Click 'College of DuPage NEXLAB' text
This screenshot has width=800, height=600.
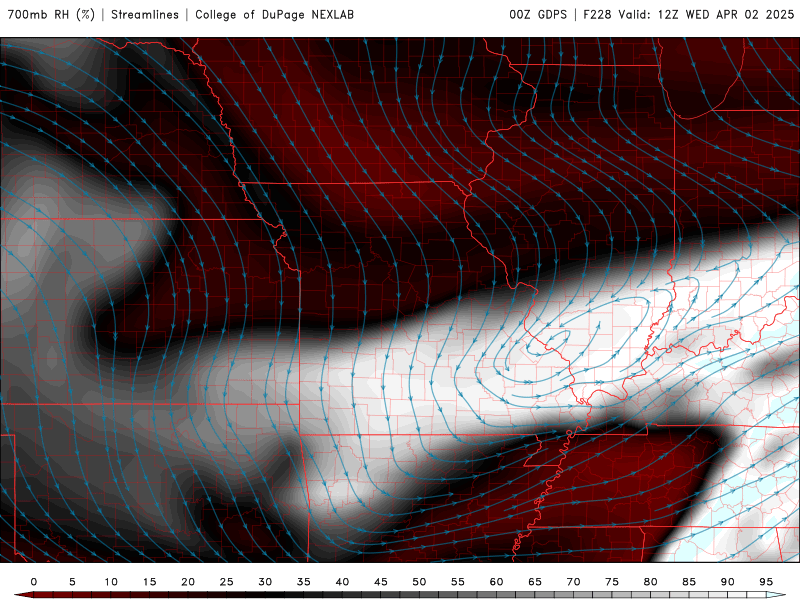click(274, 15)
